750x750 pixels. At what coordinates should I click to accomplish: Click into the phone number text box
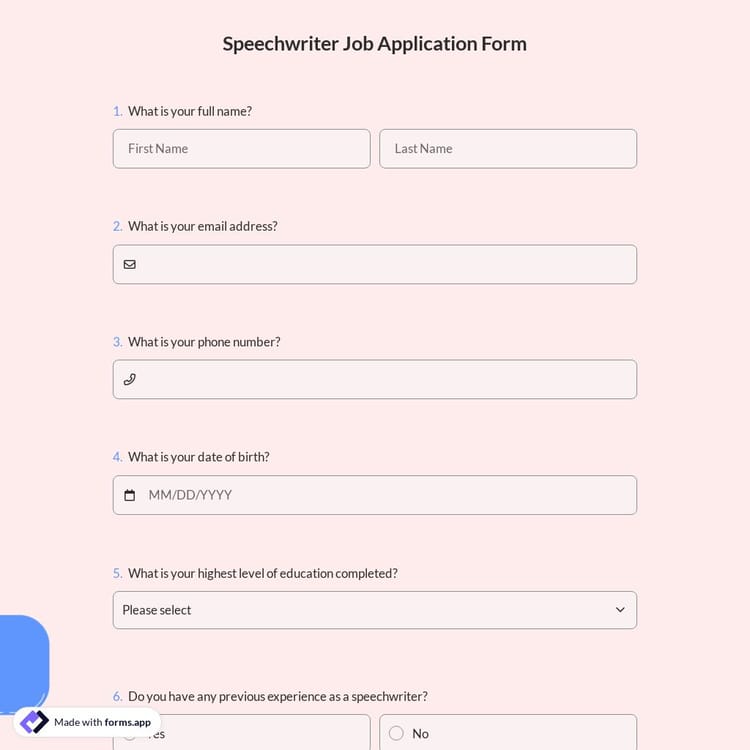coord(385,380)
